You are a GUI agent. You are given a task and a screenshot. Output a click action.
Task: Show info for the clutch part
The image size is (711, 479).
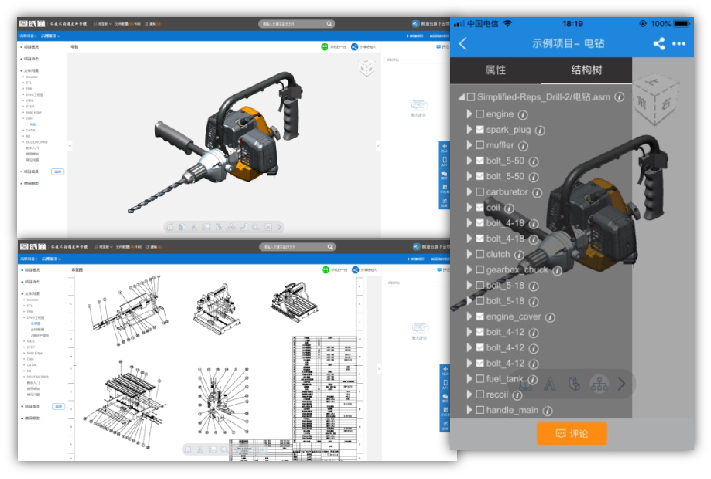pos(519,255)
